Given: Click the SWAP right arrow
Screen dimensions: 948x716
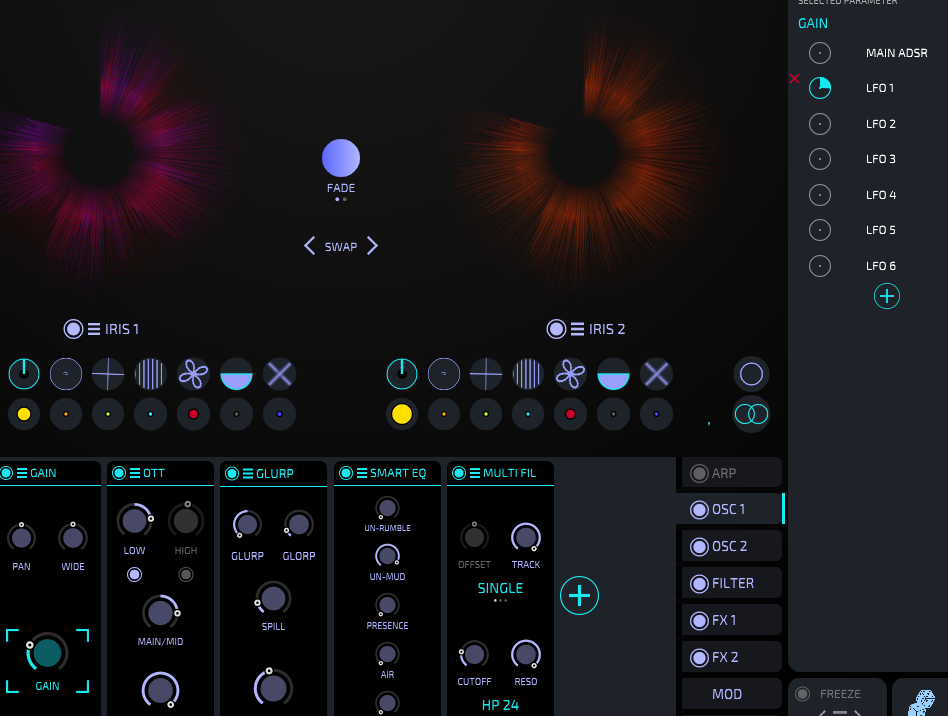Looking at the screenshot, I should click(x=372, y=246).
